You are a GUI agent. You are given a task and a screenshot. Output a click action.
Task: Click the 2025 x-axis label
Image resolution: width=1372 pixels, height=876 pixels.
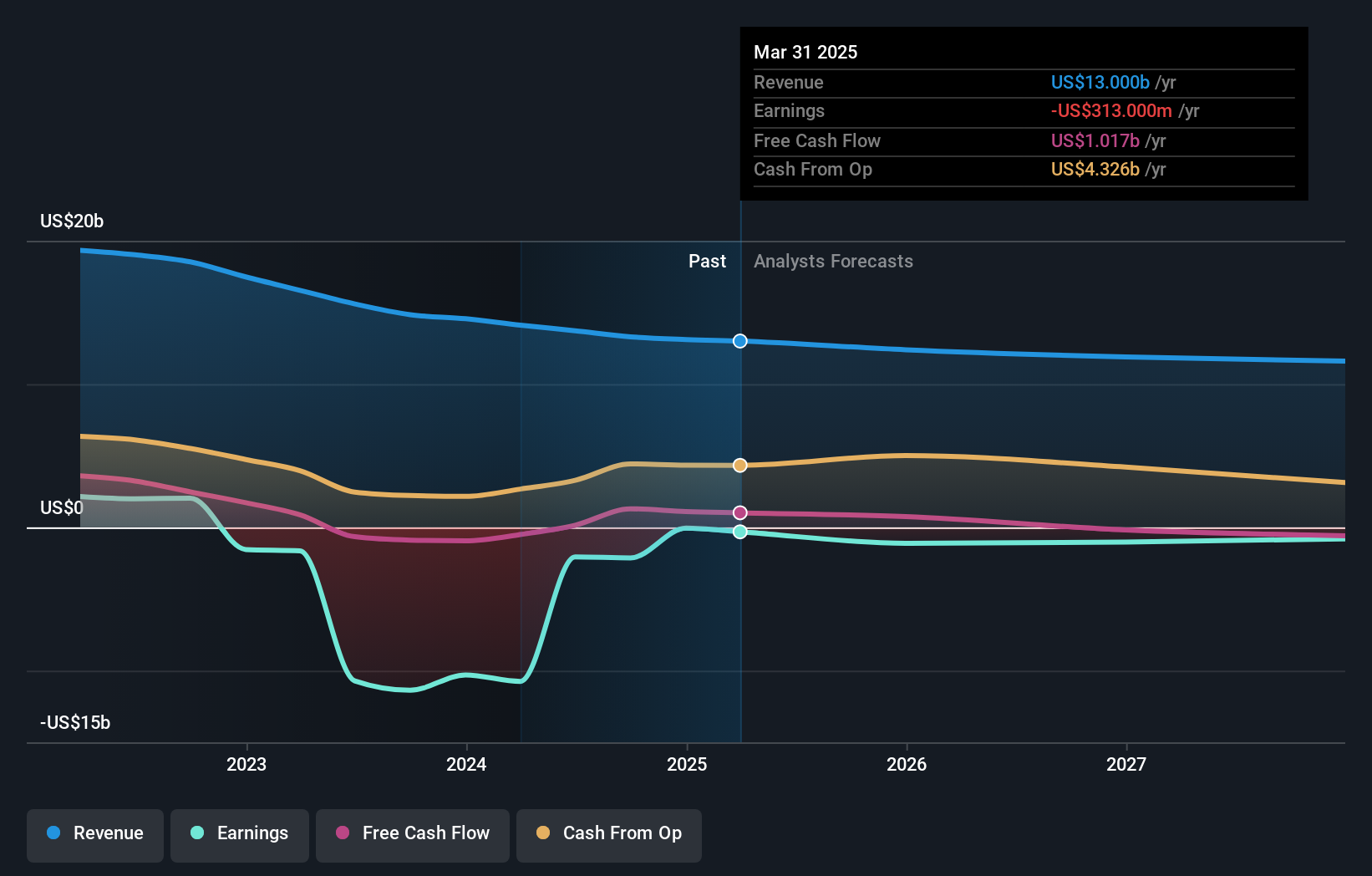pyautogui.click(x=687, y=764)
